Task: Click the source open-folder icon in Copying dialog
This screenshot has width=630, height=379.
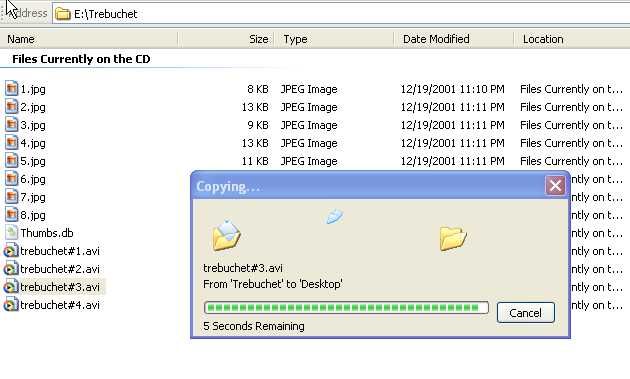Action: (227, 236)
